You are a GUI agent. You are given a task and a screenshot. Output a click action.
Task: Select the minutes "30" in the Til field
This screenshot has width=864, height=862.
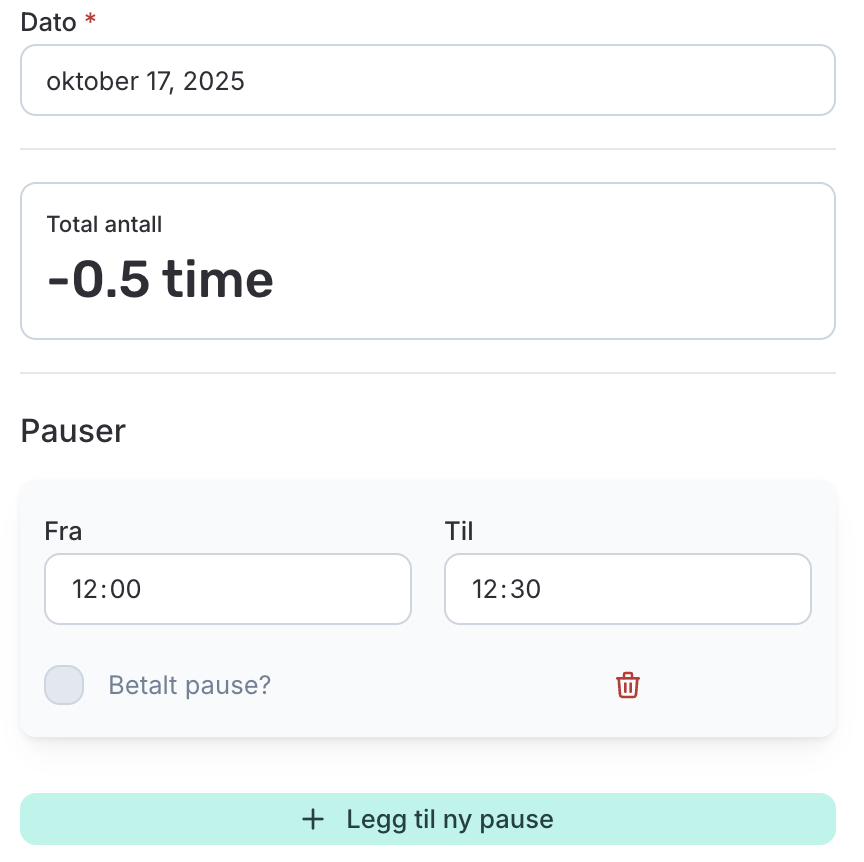pos(526,589)
